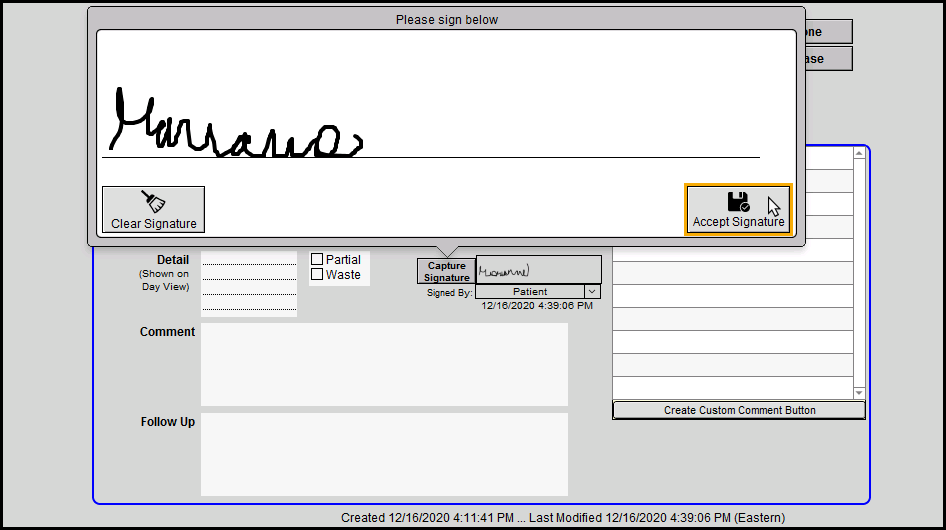
Task: Click the small captured signature preview
Action: coord(538,269)
